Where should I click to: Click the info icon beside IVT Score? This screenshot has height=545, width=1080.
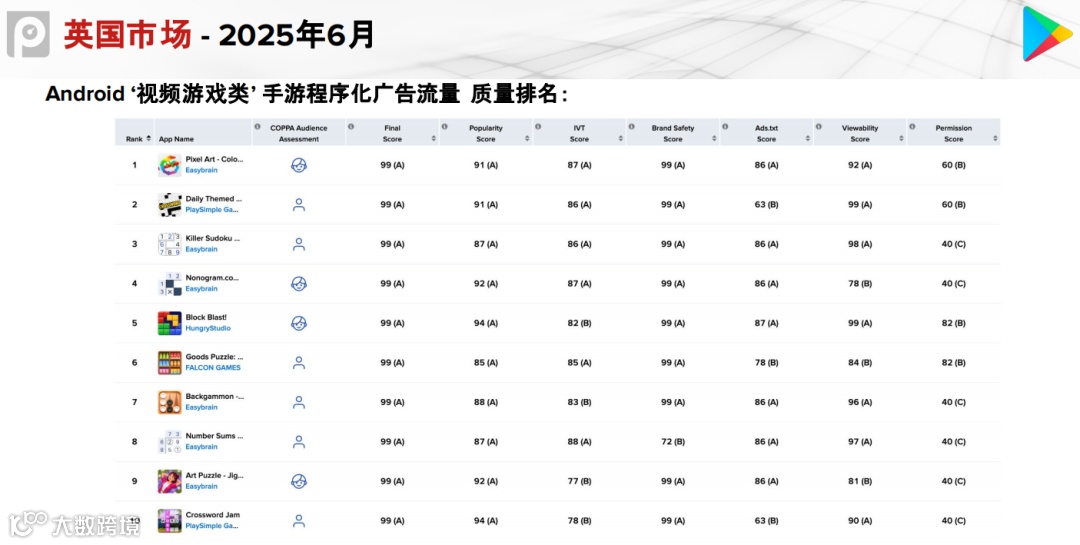pyautogui.click(x=538, y=127)
